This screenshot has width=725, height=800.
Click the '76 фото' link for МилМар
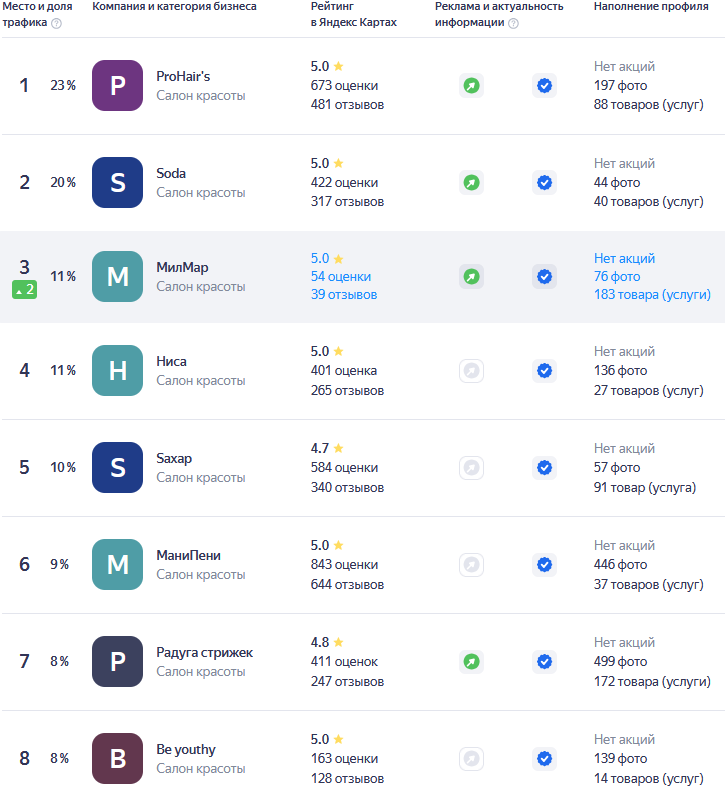pyautogui.click(x=617, y=277)
